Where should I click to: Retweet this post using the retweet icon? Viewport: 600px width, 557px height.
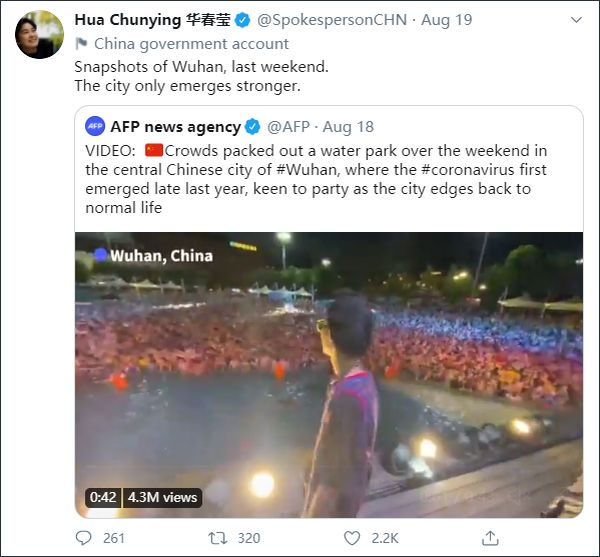(x=217, y=538)
